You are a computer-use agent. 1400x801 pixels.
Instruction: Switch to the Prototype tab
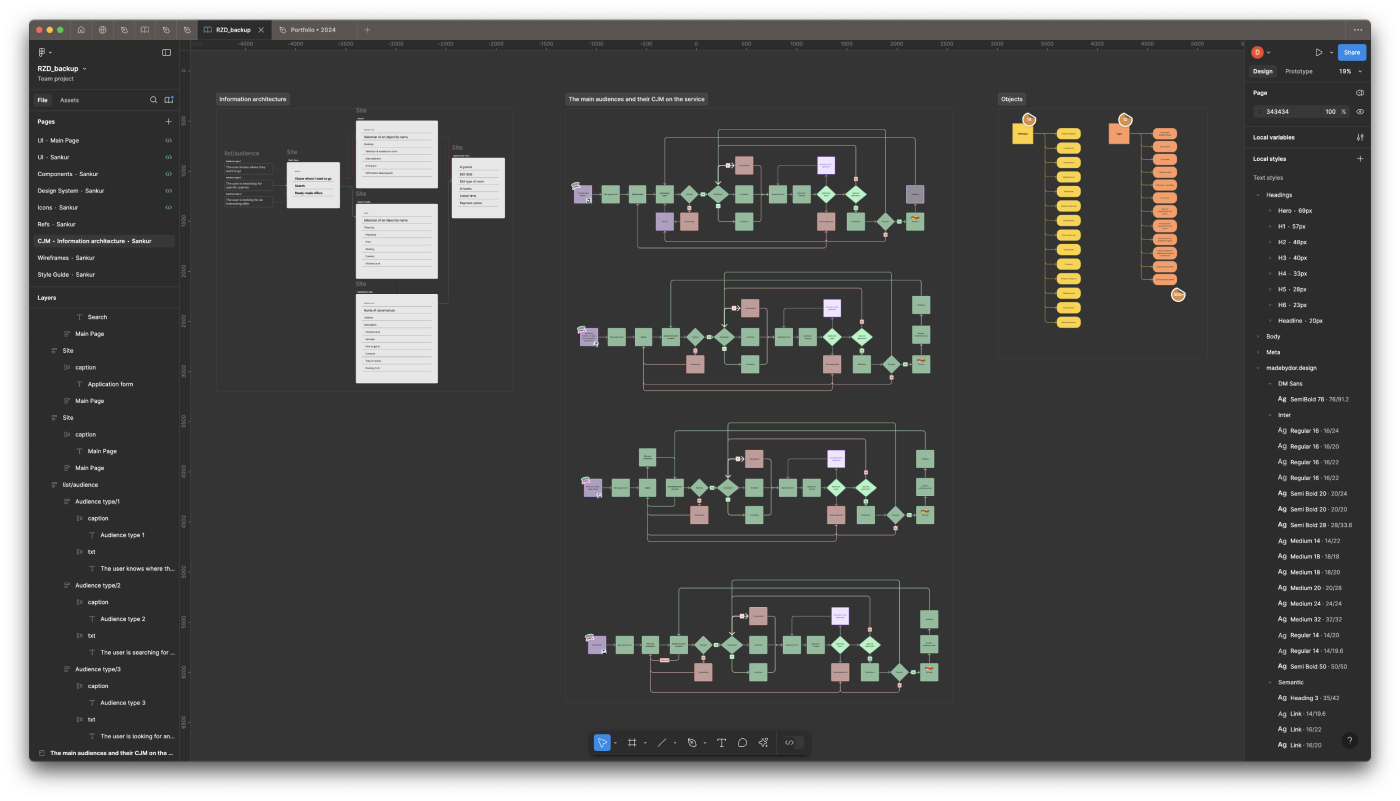pyautogui.click(x=1298, y=71)
